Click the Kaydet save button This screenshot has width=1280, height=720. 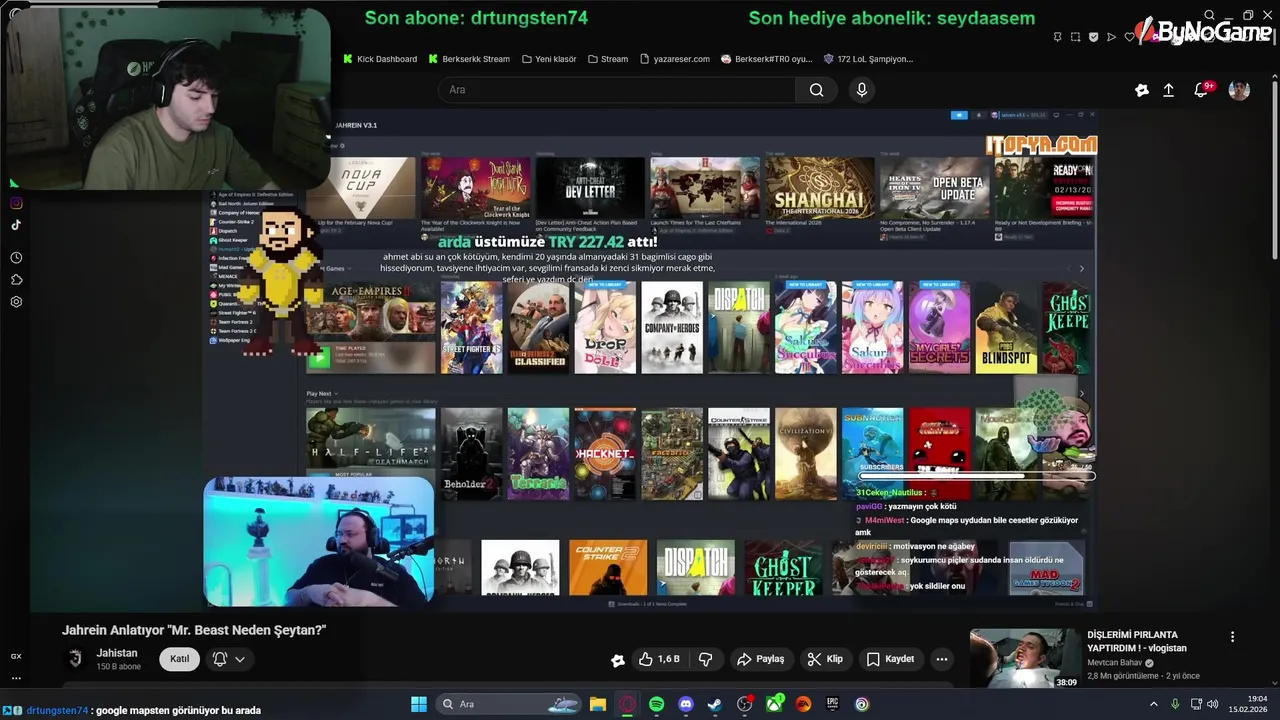[890, 659]
